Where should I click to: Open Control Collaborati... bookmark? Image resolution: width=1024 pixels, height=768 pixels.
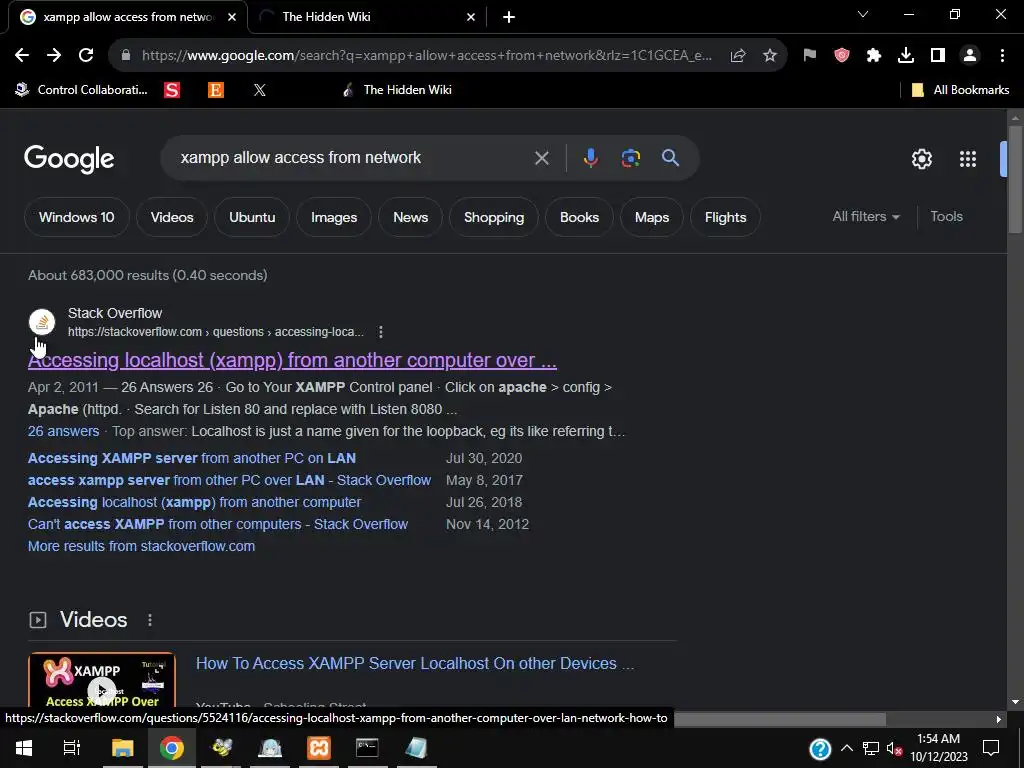[x=82, y=90]
